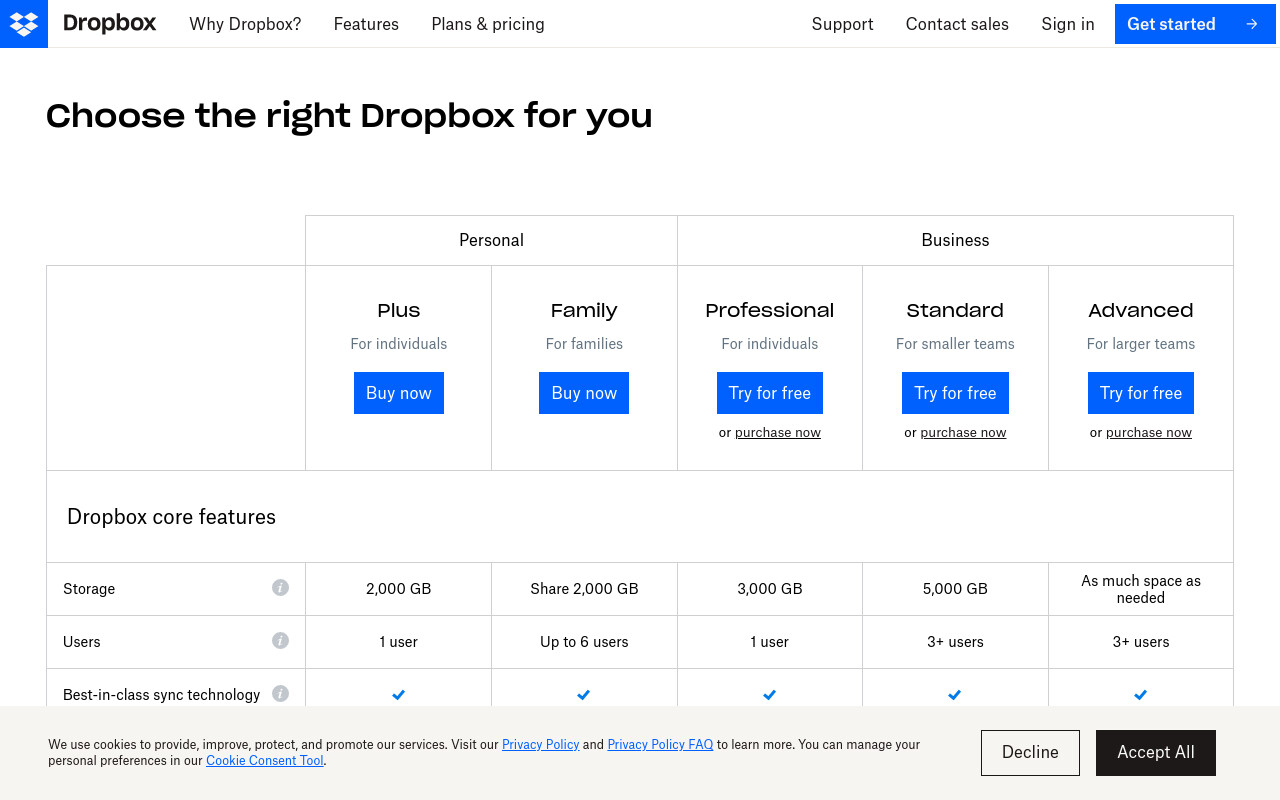This screenshot has height=800, width=1280.
Task: Click purchase now under Standard
Action: coord(963,433)
